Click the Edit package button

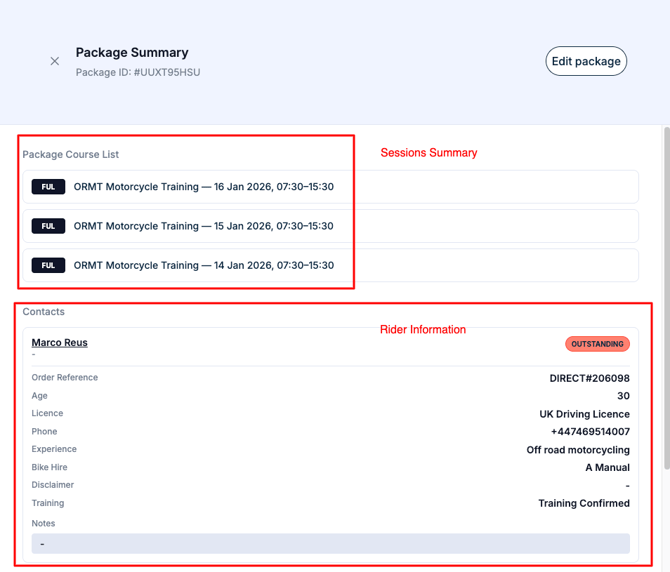coord(586,61)
